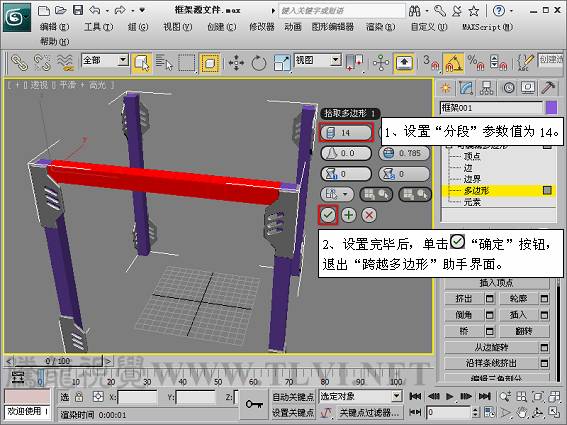Viewport: 567px width, 425px height.
Task: Toggle 自动关键点 auto key mode
Action: click(x=293, y=397)
